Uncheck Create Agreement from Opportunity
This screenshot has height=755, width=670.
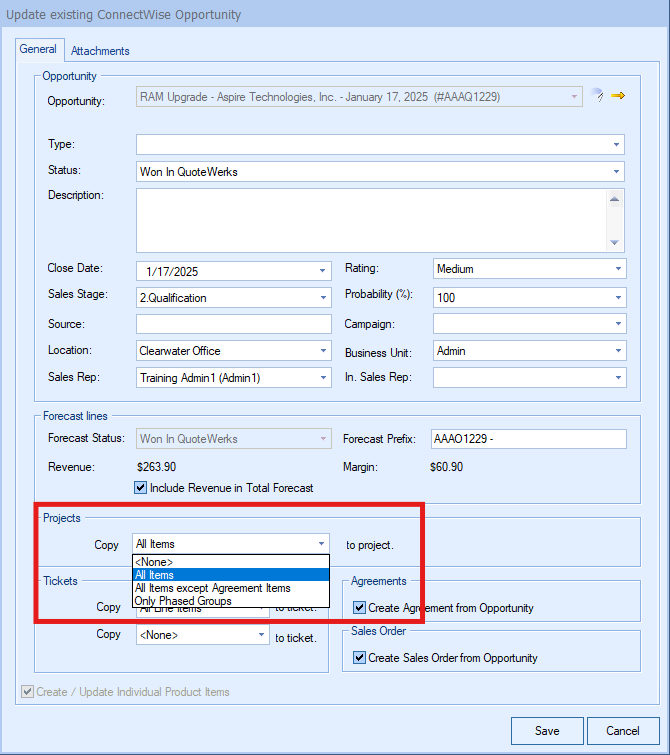click(x=359, y=607)
